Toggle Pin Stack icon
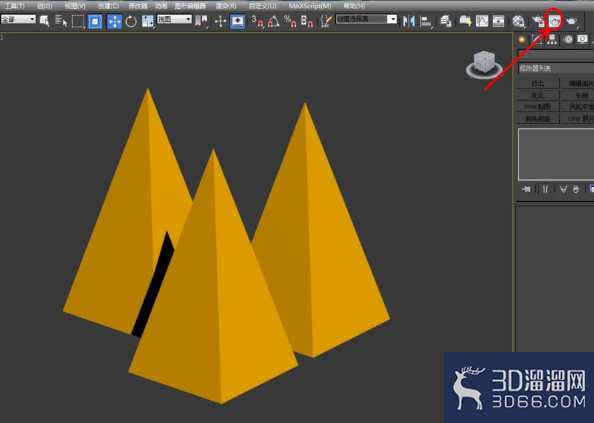This screenshot has width=594, height=423. click(526, 189)
